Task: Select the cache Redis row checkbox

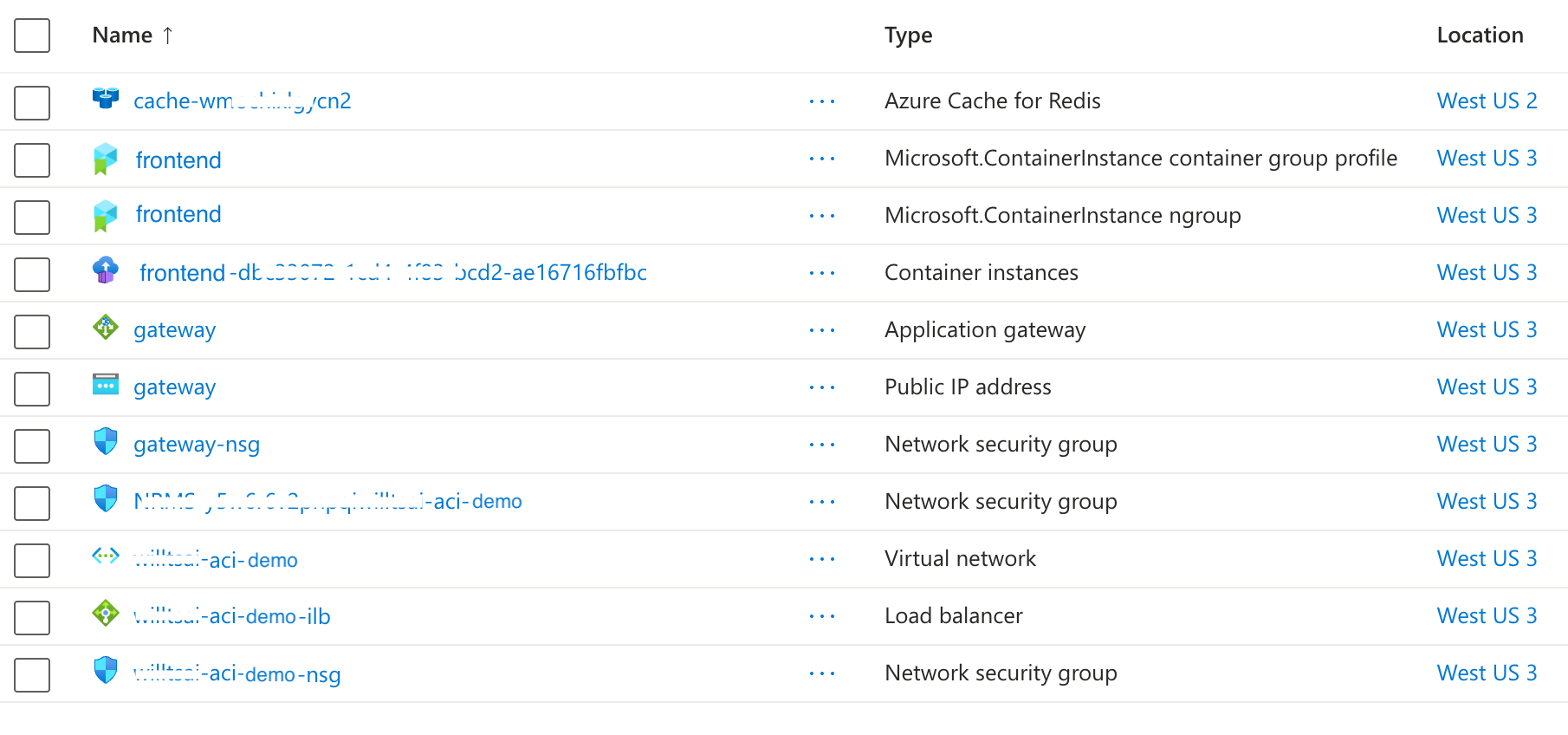Action: (32, 103)
